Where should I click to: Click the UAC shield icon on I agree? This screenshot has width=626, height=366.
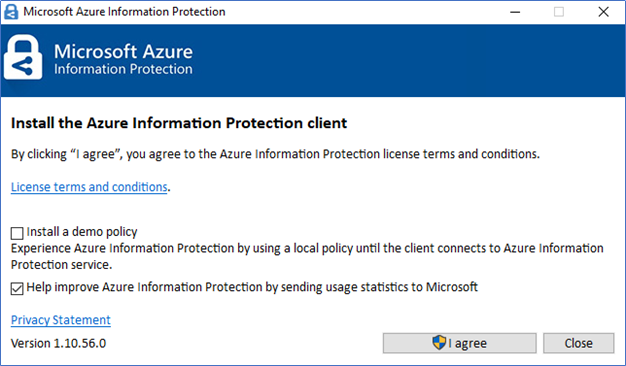[439, 342]
